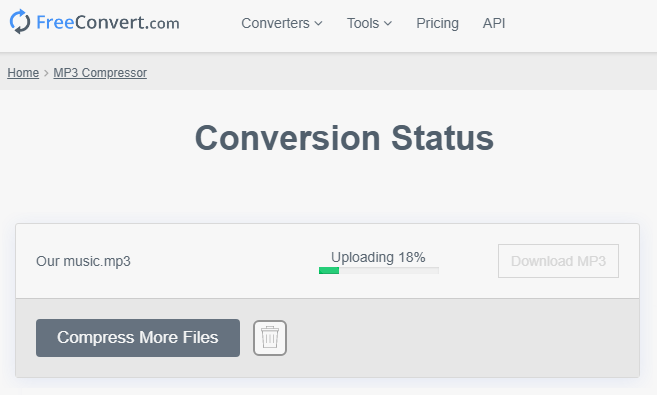The height and width of the screenshot is (395, 657).
Task: Follow the Home breadcrumb link
Action: 23,73
